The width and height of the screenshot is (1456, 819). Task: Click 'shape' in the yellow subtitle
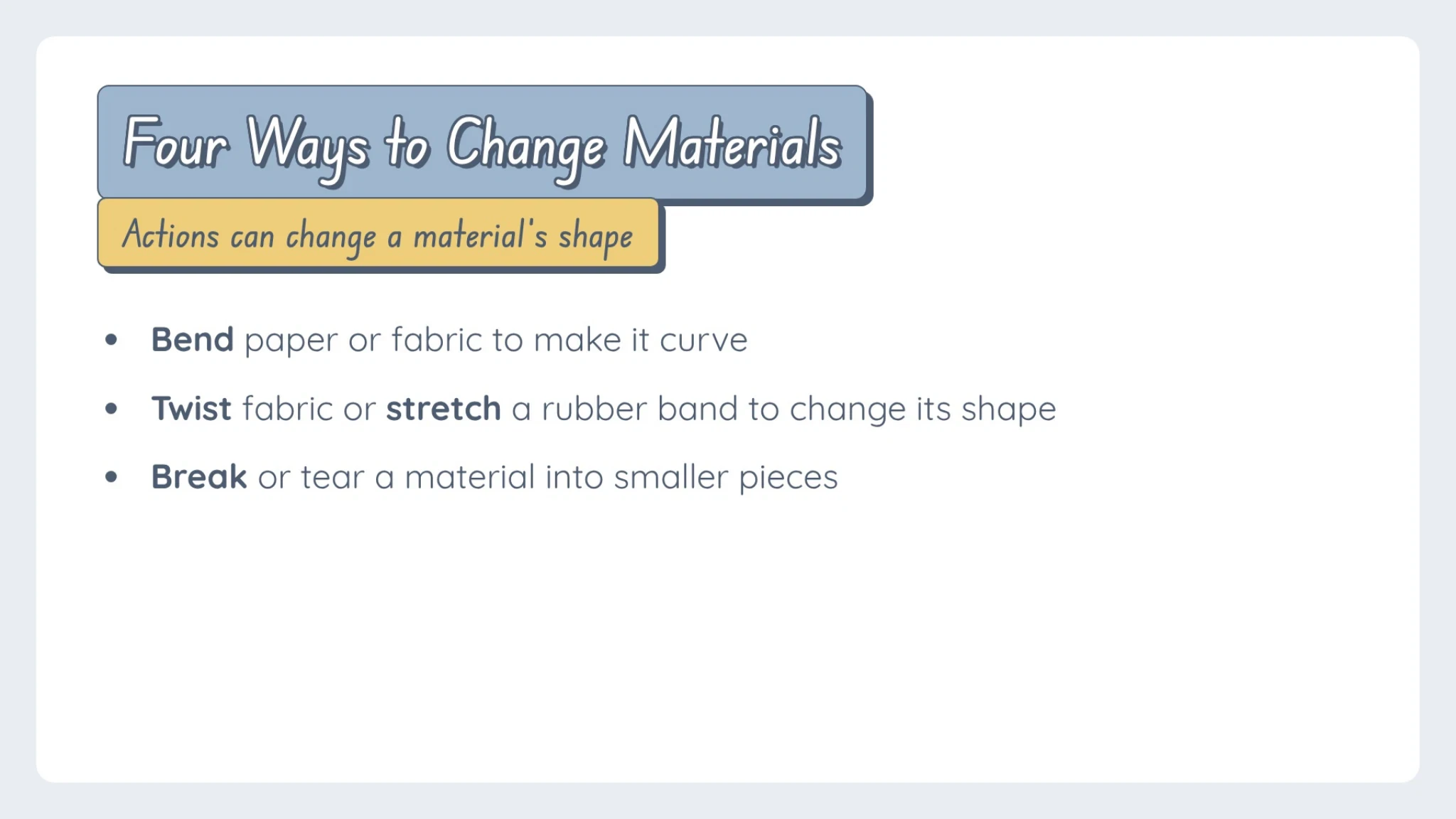[x=596, y=238]
